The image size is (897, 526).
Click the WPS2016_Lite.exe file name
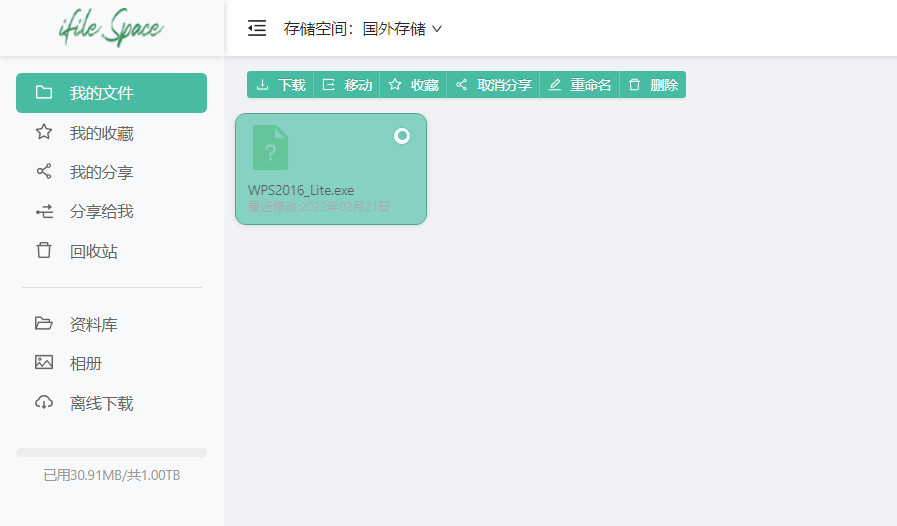(301, 190)
